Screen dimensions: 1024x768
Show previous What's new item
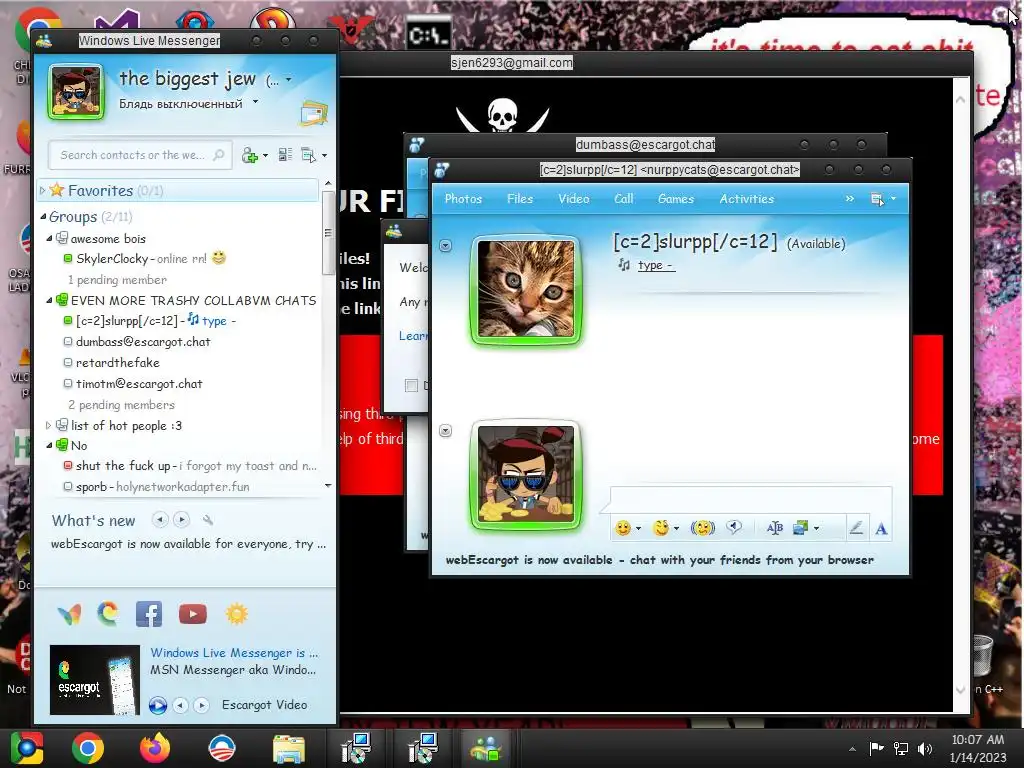(160, 520)
